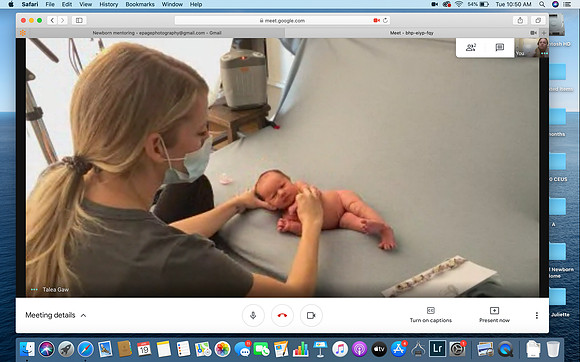Open Podcasts in the Dock
Image resolution: width=580 pixels, height=362 pixels.
tap(359, 349)
